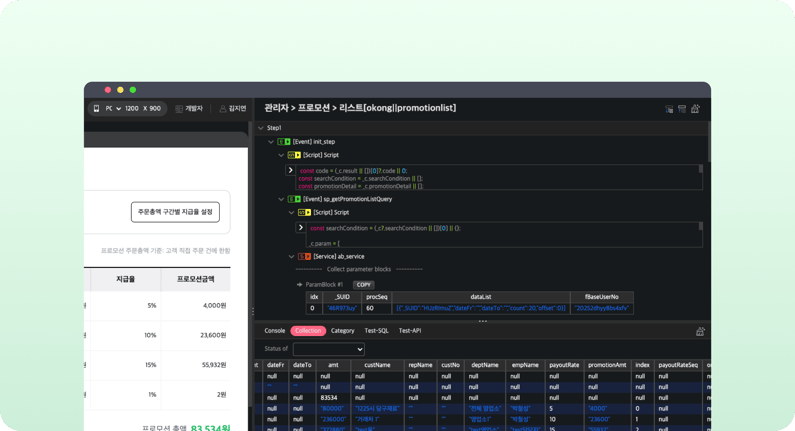795x431 pixels.
Task: Click the leftmost icon in the breadcrumb header
Action: [669, 108]
